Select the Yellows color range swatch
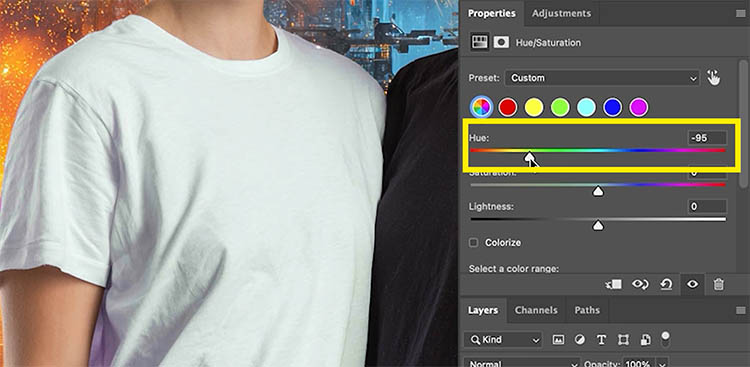 tap(534, 107)
